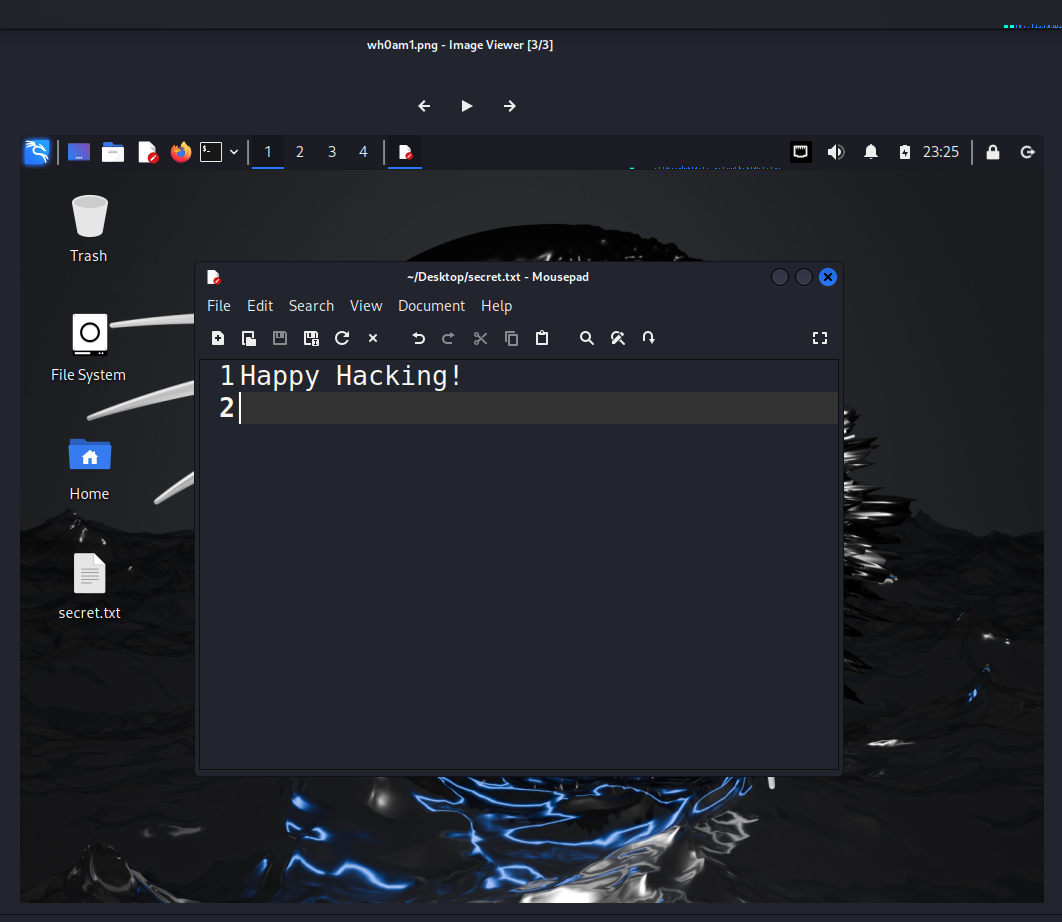
Task: Open the power manager battery icon
Action: point(905,152)
